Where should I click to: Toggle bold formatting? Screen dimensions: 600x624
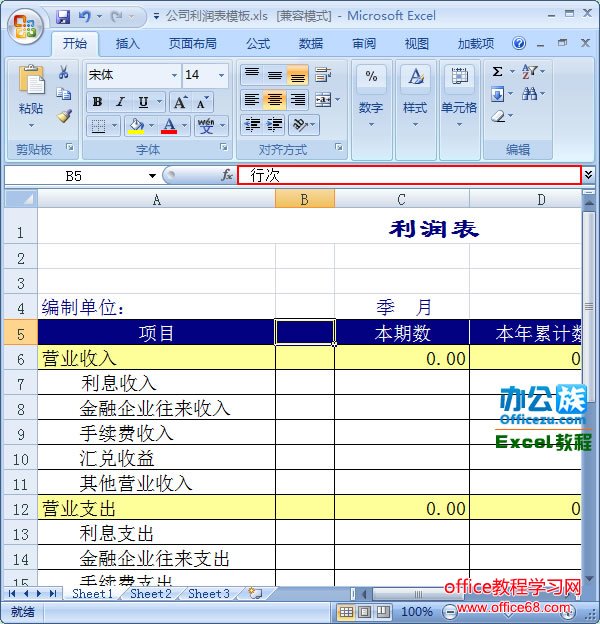click(x=97, y=102)
